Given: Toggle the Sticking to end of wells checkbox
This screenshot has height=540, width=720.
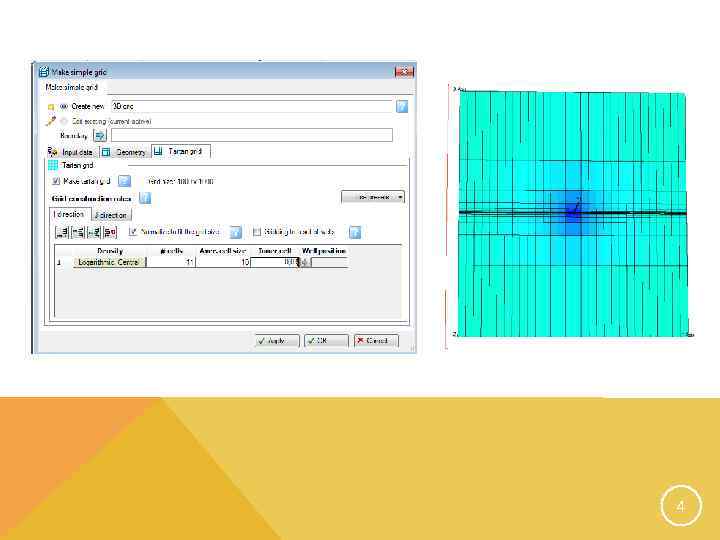Looking at the screenshot, I should point(257,232).
